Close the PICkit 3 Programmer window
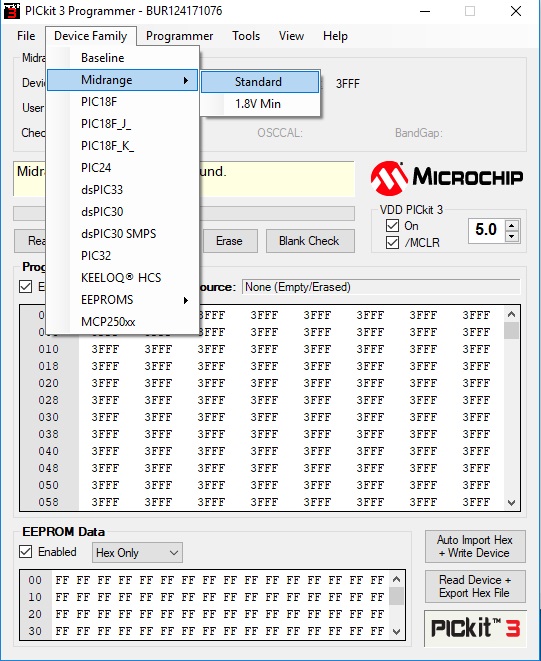 [516, 11]
